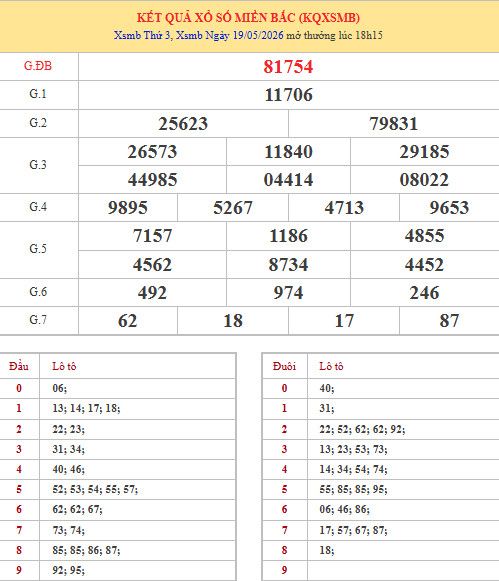Select G.5 number 4562

coord(152,265)
